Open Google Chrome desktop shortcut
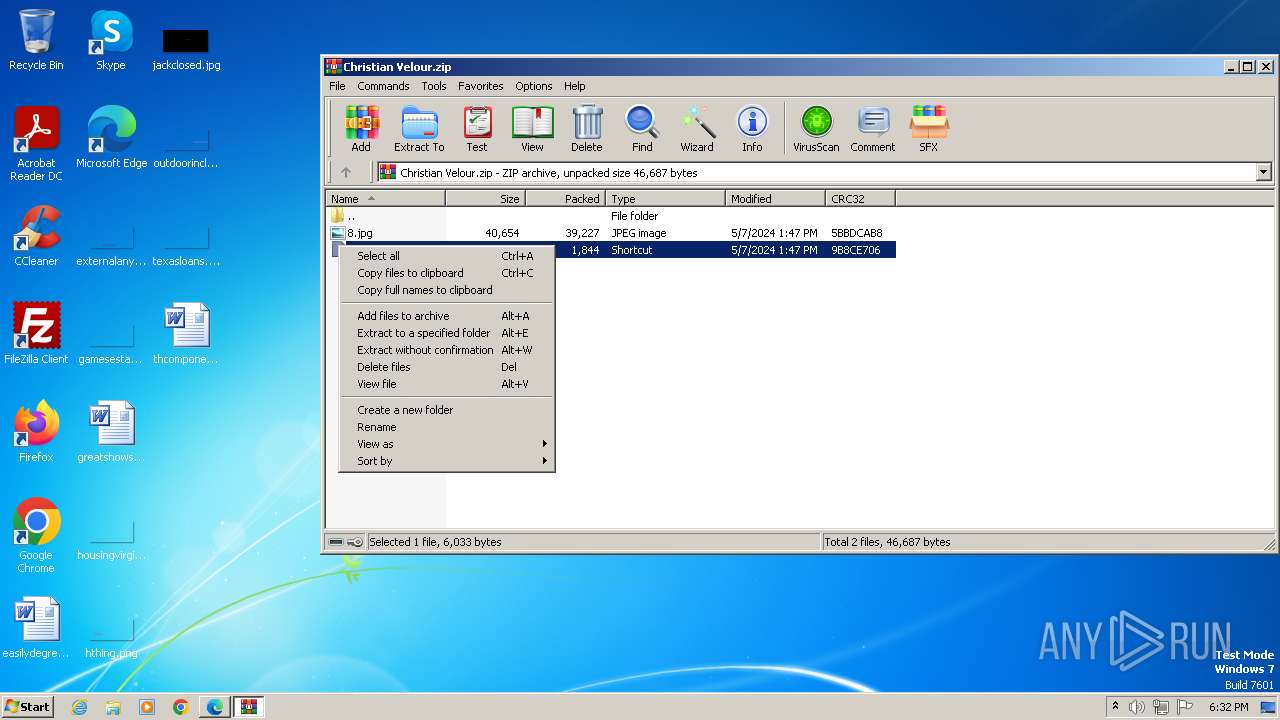The image size is (1280, 720). 36,536
